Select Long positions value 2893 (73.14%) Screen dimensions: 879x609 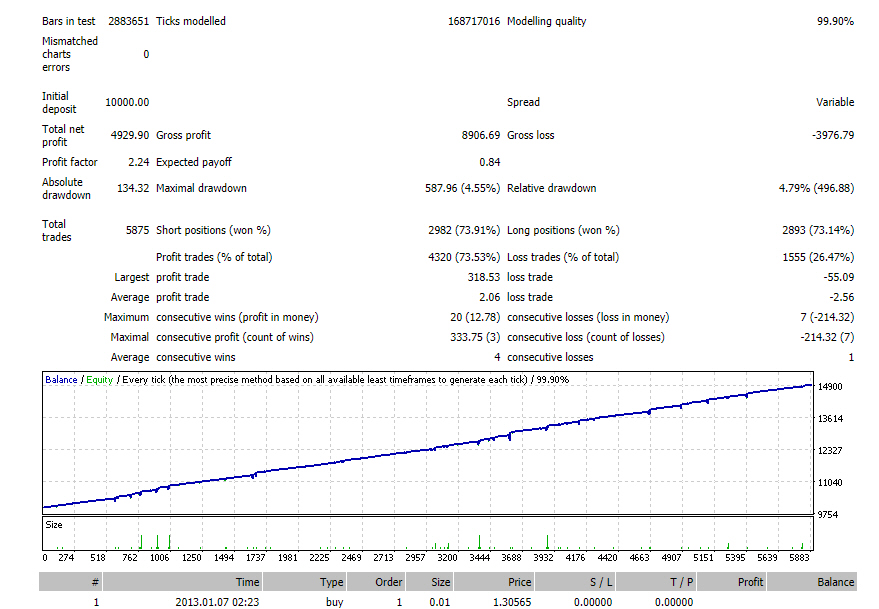point(818,230)
